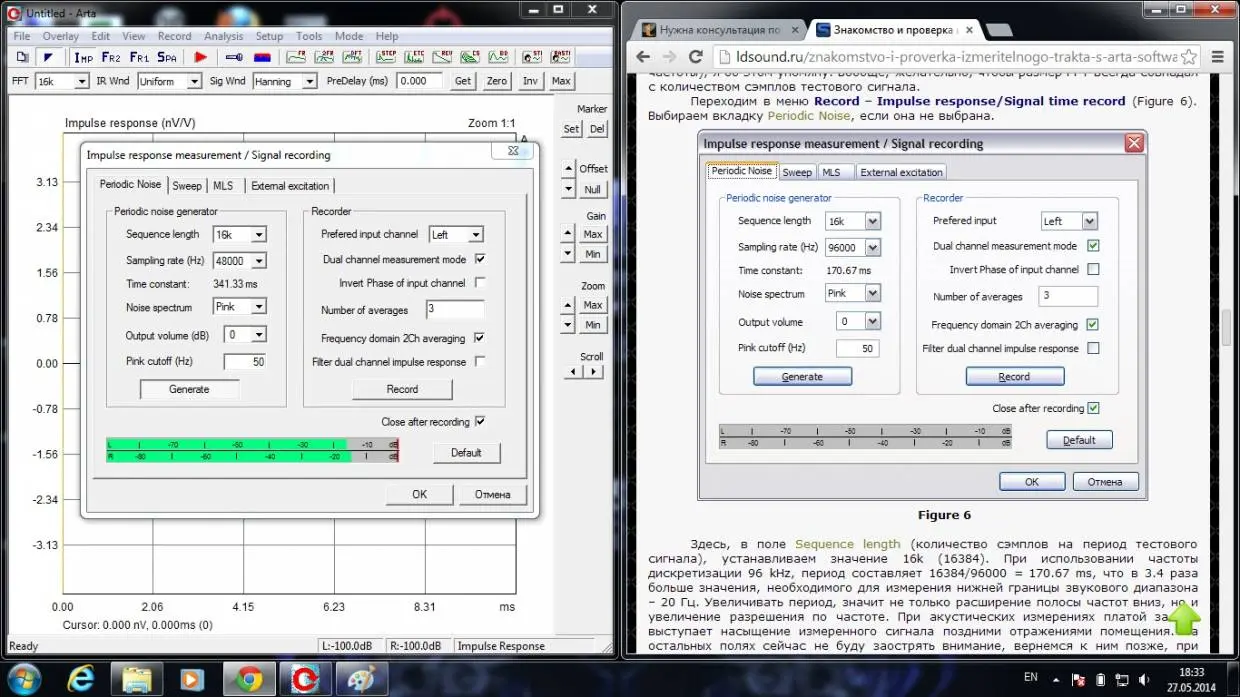Open the Analysis menu
This screenshot has height=697, width=1240.
pos(223,36)
